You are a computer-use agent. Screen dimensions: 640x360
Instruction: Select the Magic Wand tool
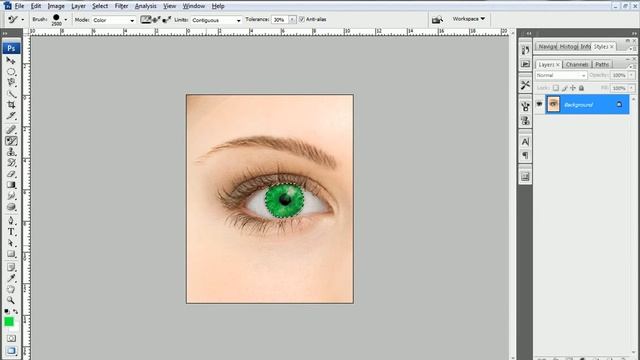click(11, 94)
